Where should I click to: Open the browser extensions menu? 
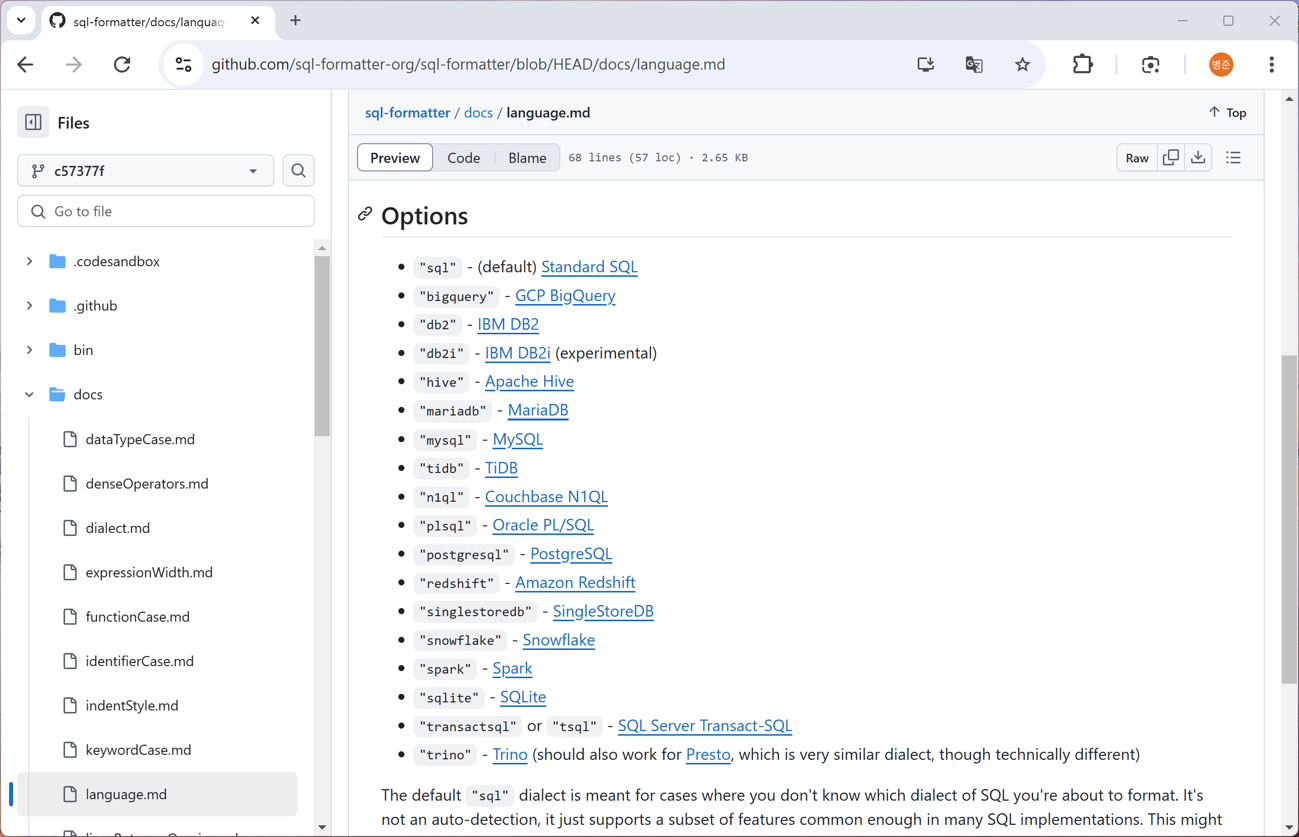click(x=1082, y=65)
